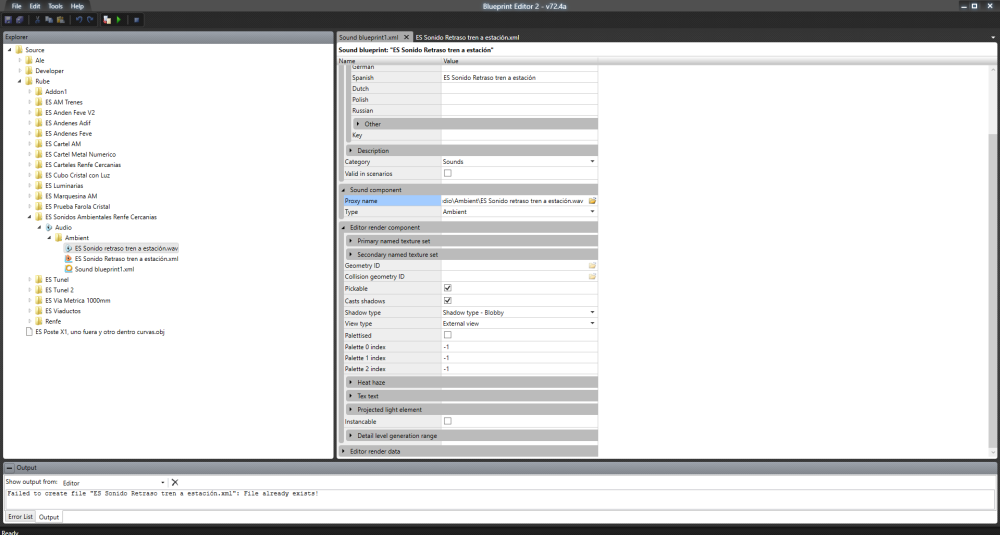Browse for Proxy name file via folder icon
Screen dimensions: 1000x535
pyautogui.click(x=592, y=201)
